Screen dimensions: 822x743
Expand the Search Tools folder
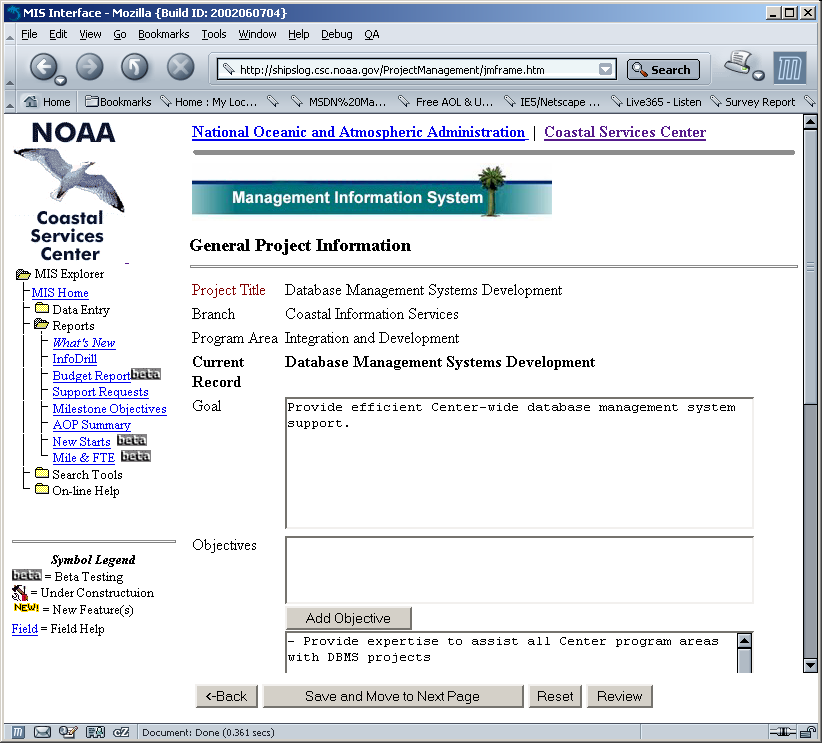[42, 473]
